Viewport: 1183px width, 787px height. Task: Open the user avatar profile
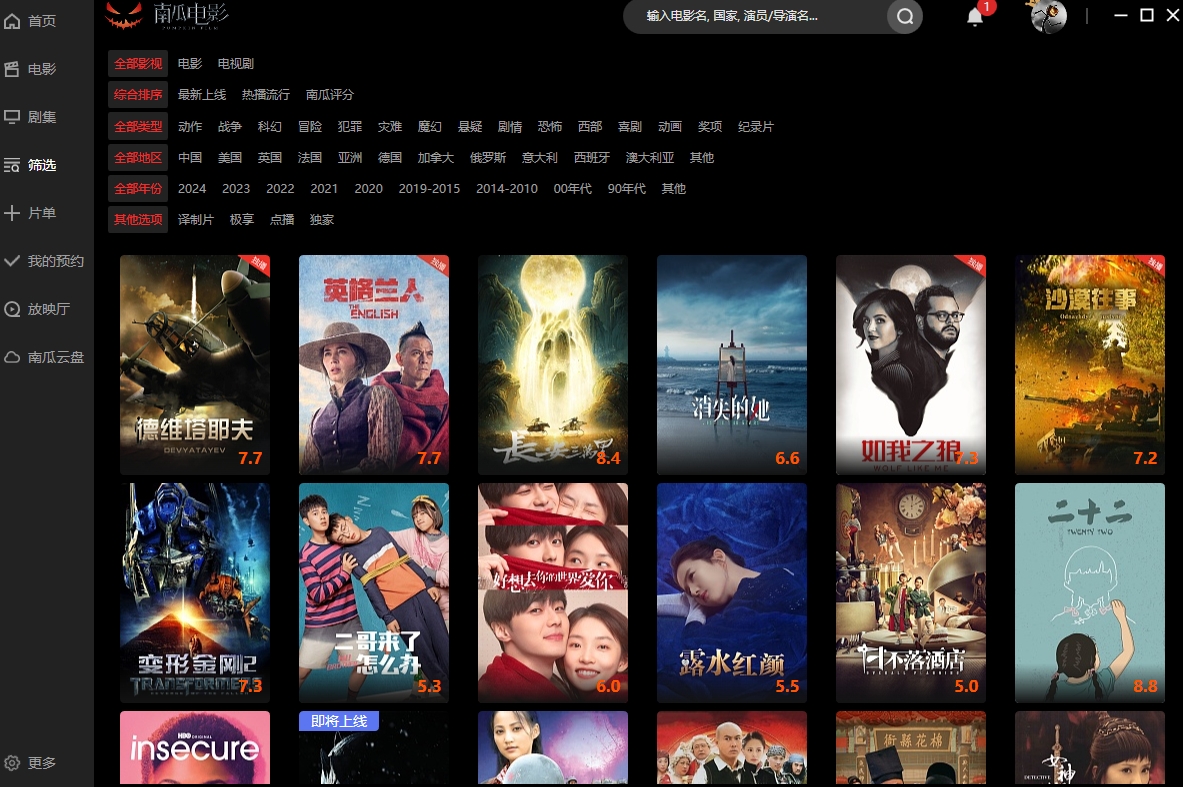click(1048, 16)
